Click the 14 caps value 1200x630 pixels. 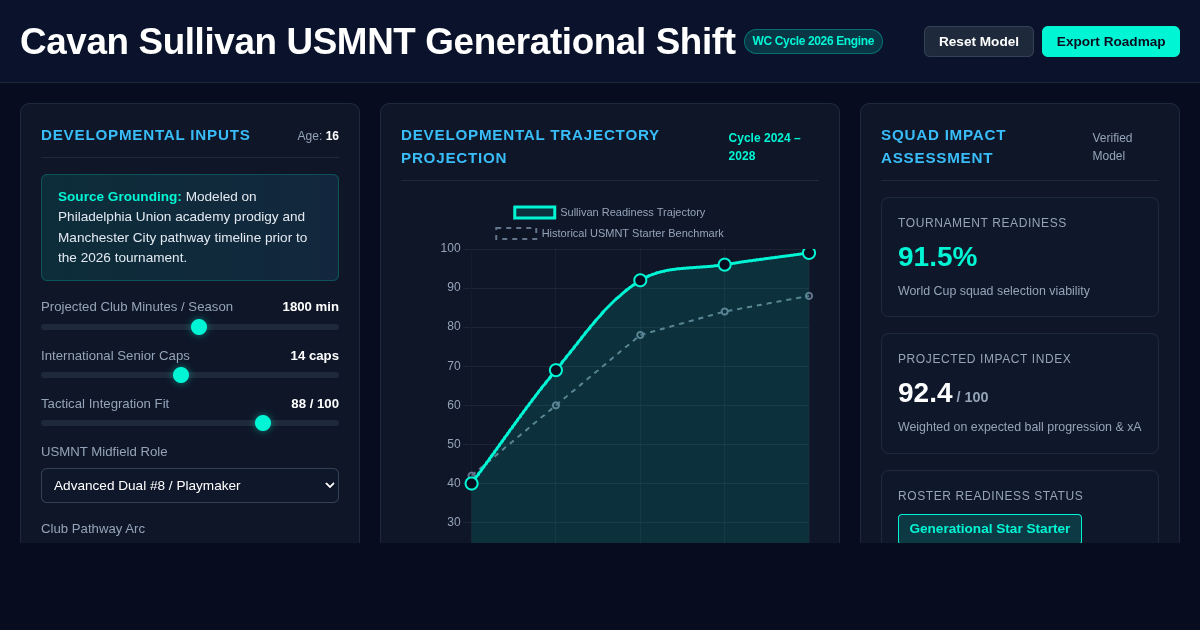point(314,355)
